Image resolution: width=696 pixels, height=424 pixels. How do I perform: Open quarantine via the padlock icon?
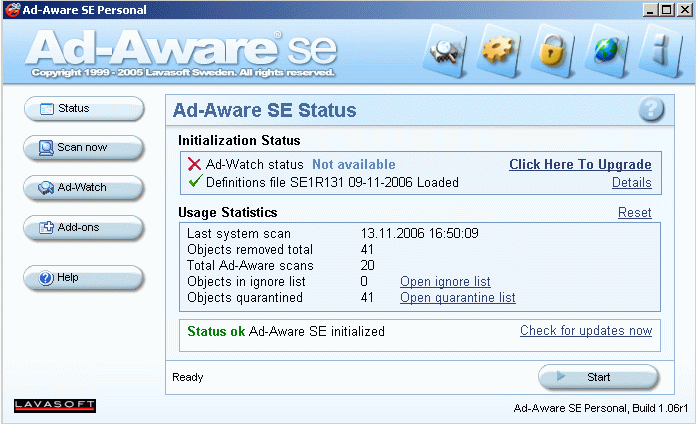click(552, 51)
